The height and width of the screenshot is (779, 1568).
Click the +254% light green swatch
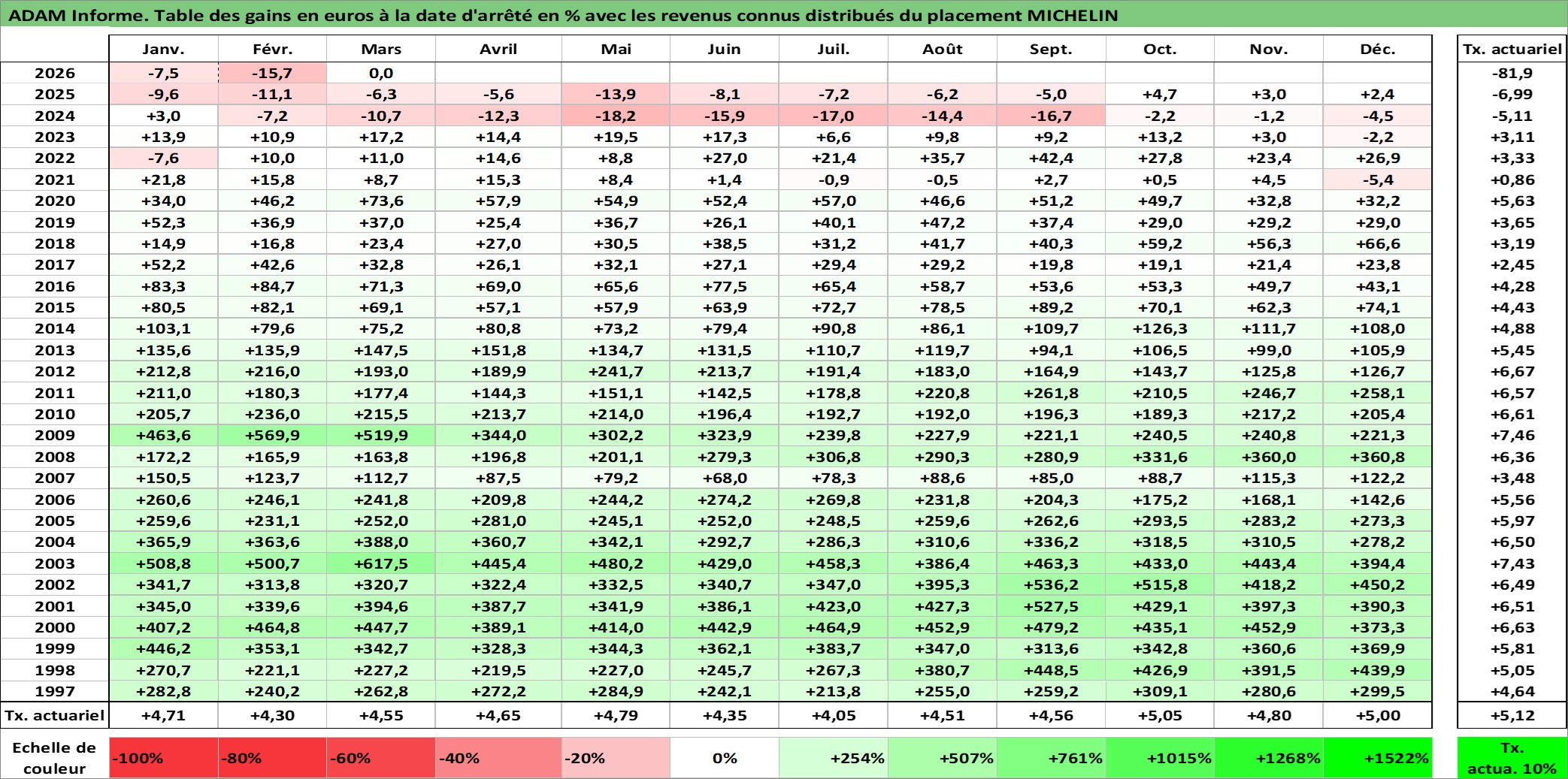[834, 758]
